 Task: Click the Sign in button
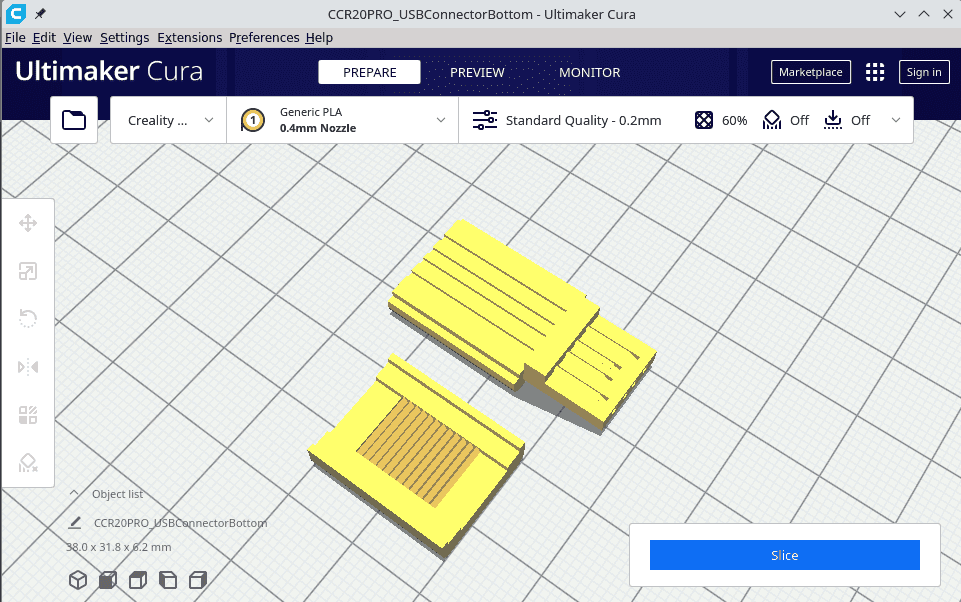click(924, 72)
